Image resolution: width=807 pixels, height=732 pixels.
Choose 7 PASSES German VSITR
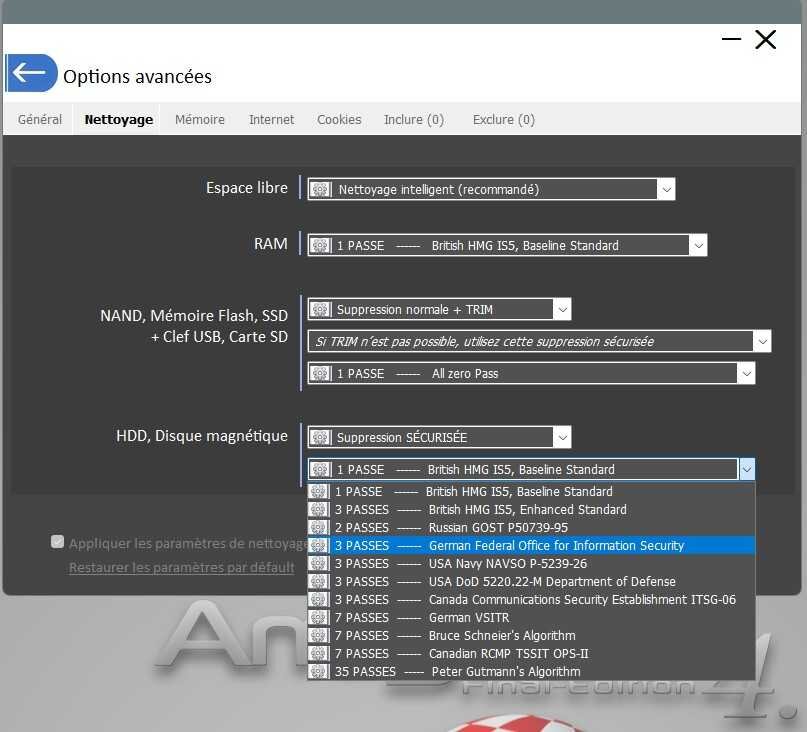[531, 618]
